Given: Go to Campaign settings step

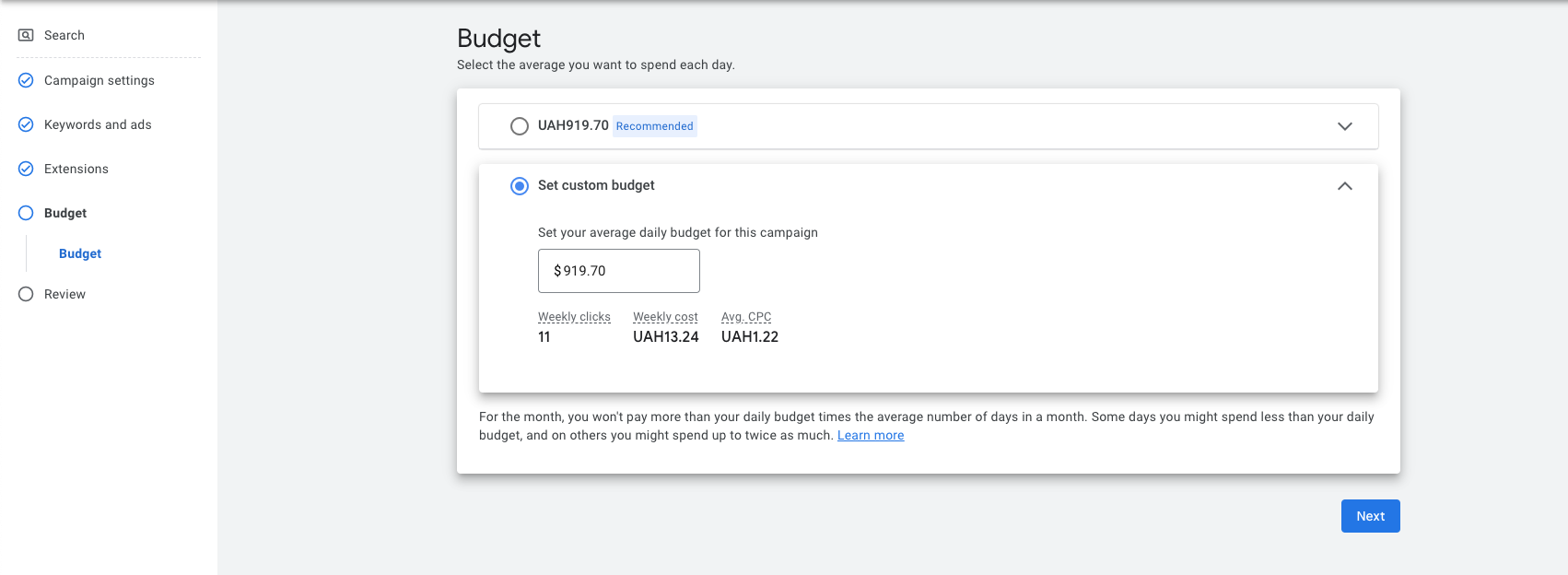Looking at the screenshot, I should [99, 80].
